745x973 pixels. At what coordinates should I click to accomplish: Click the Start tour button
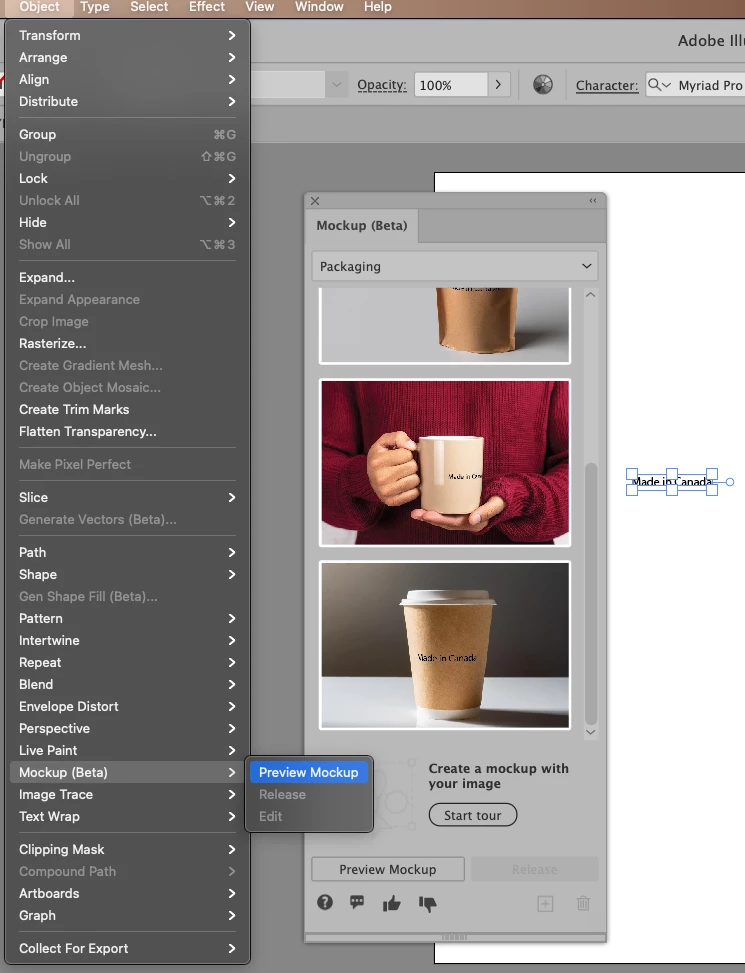click(x=473, y=815)
